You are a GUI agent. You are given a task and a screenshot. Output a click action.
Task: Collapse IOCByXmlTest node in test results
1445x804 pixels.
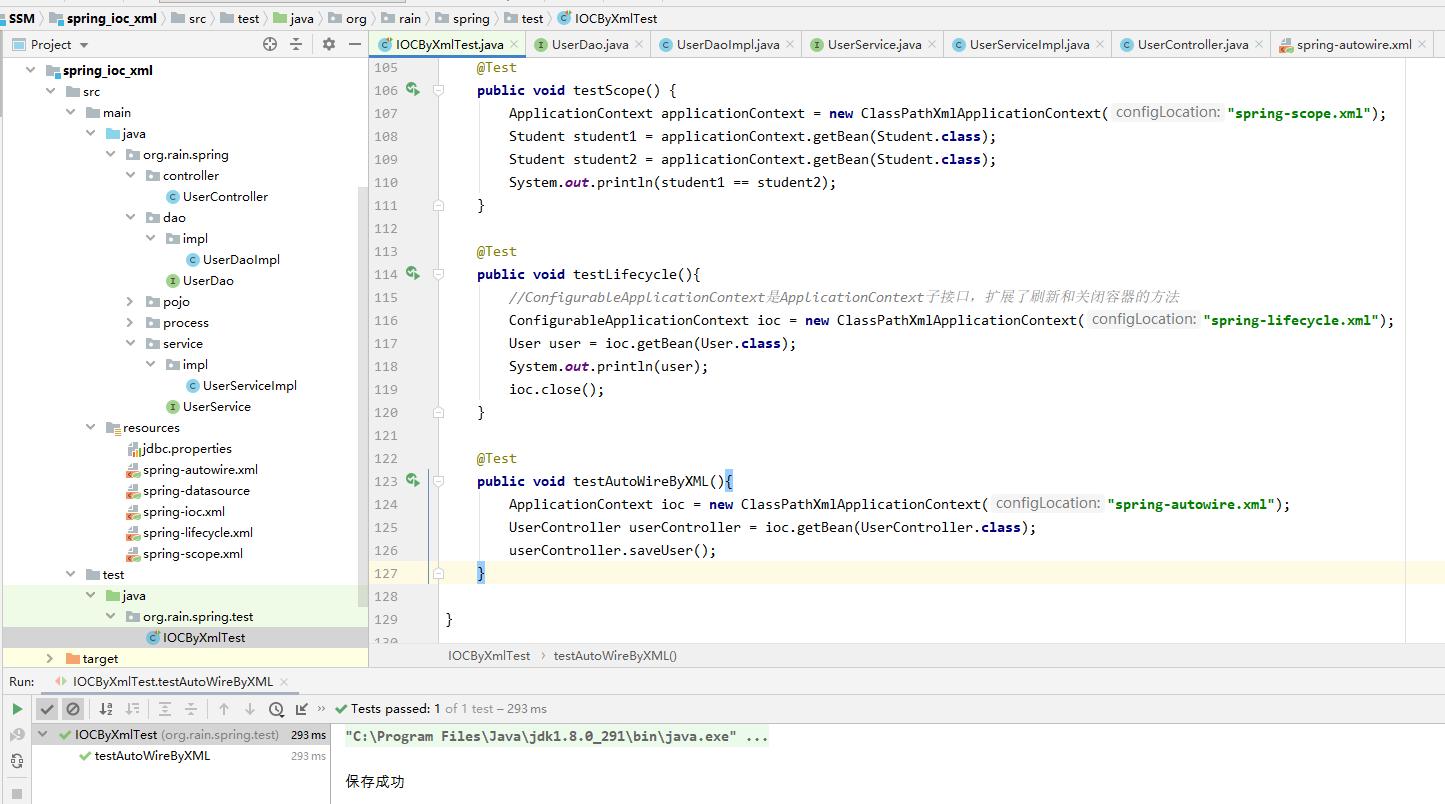(43, 735)
